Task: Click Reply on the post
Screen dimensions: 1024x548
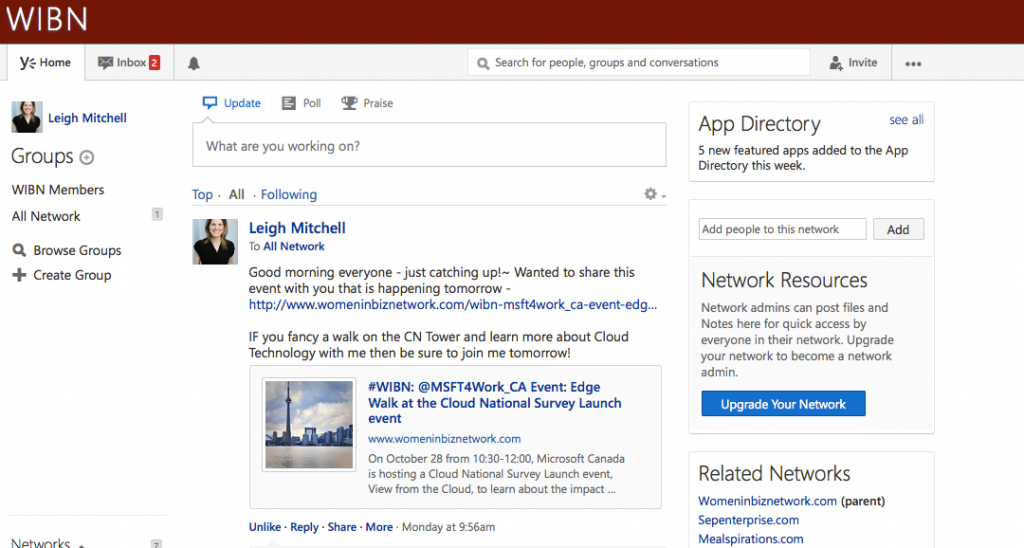Action: pyautogui.click(x=304, y=527)
